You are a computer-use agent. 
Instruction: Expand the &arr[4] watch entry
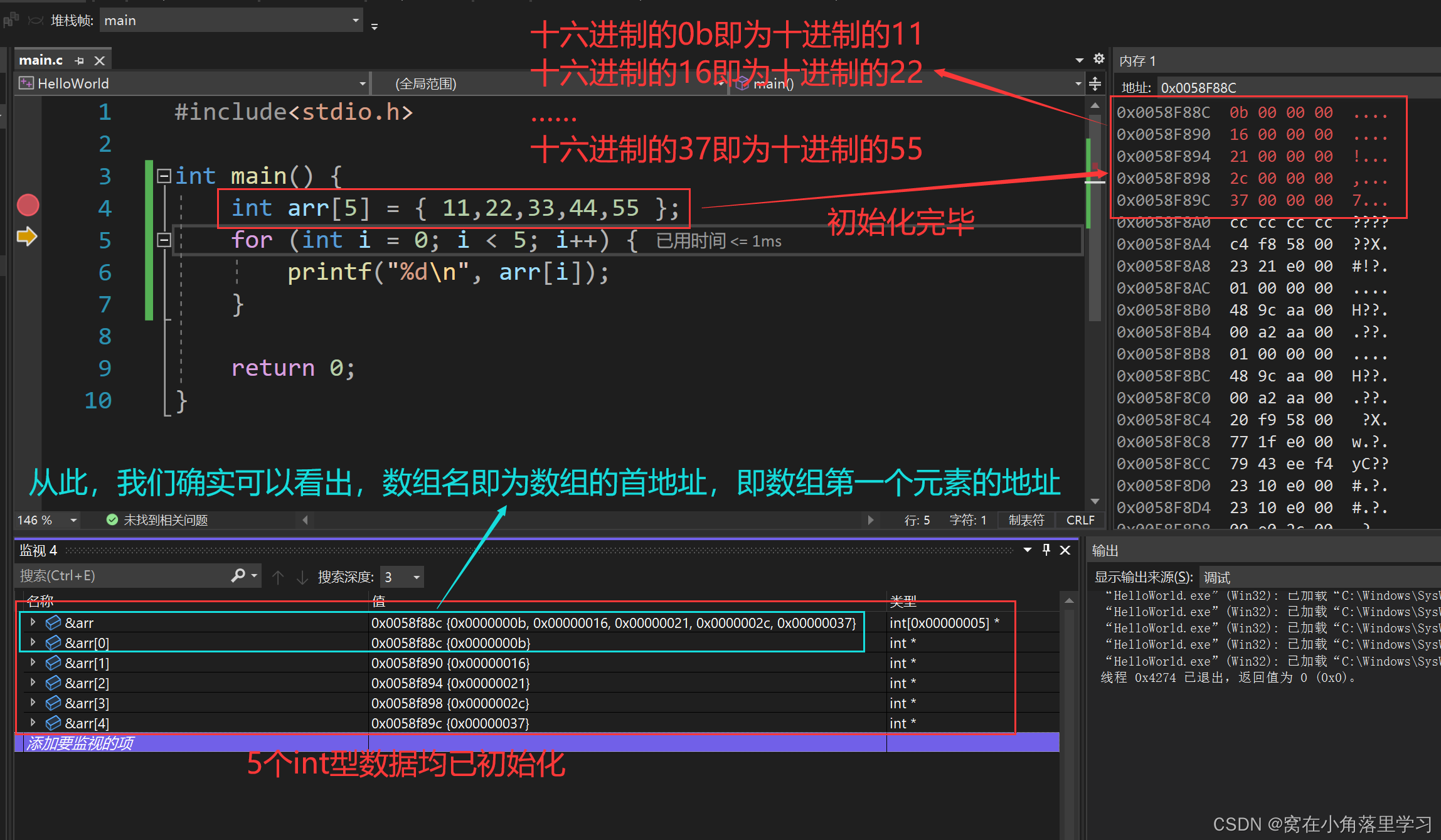pos(33,723)
